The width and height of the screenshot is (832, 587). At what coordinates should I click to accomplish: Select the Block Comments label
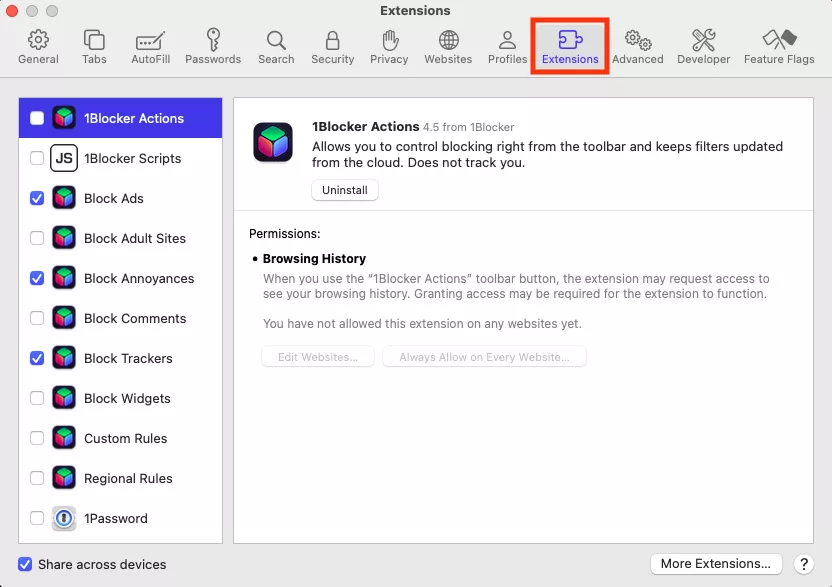point(135,318)
